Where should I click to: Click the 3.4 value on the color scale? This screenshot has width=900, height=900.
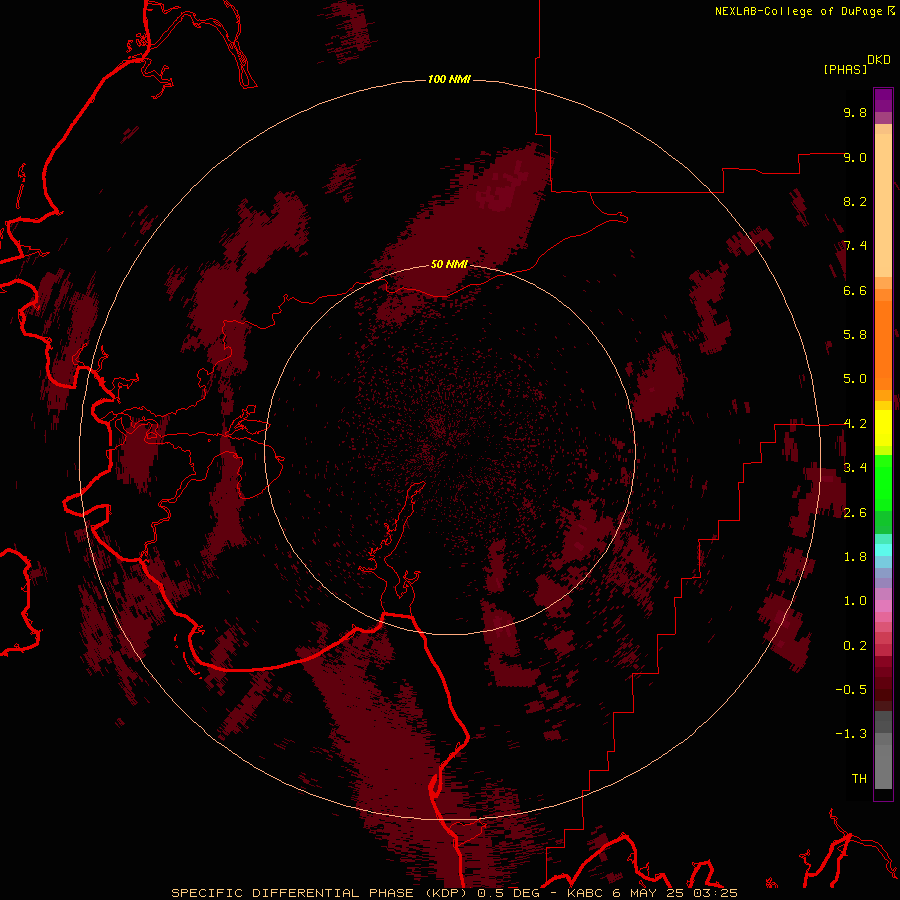tap(855, 468)
